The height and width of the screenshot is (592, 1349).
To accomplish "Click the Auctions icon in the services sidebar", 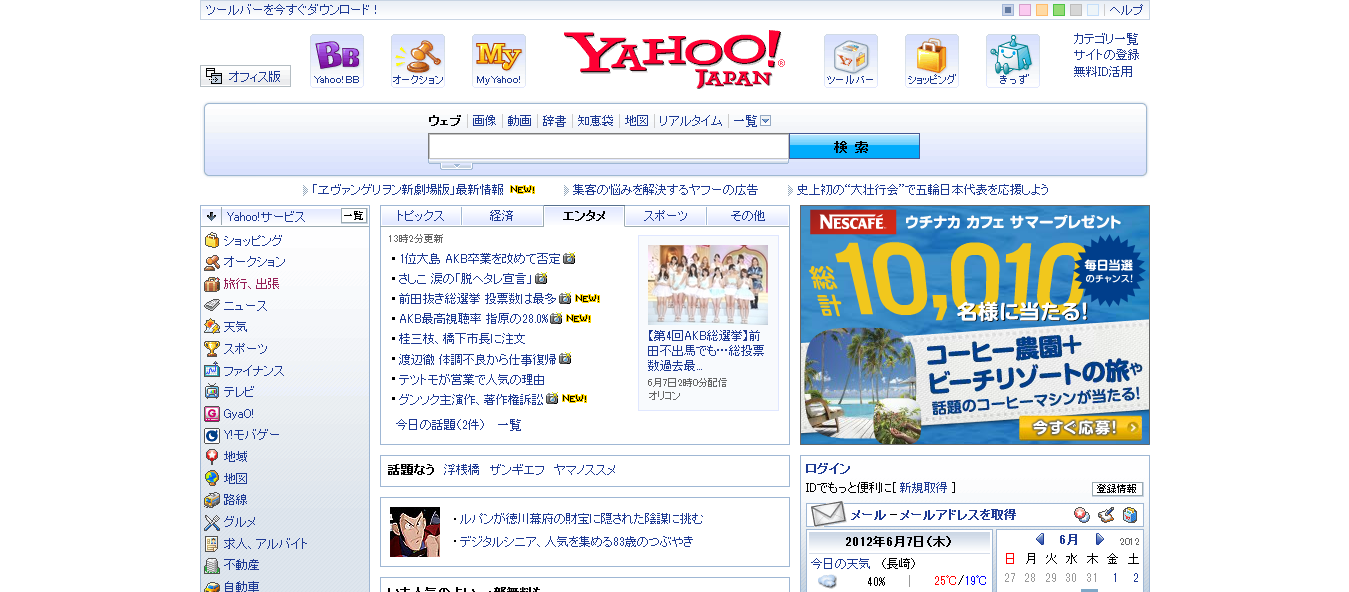I will 212,262.
